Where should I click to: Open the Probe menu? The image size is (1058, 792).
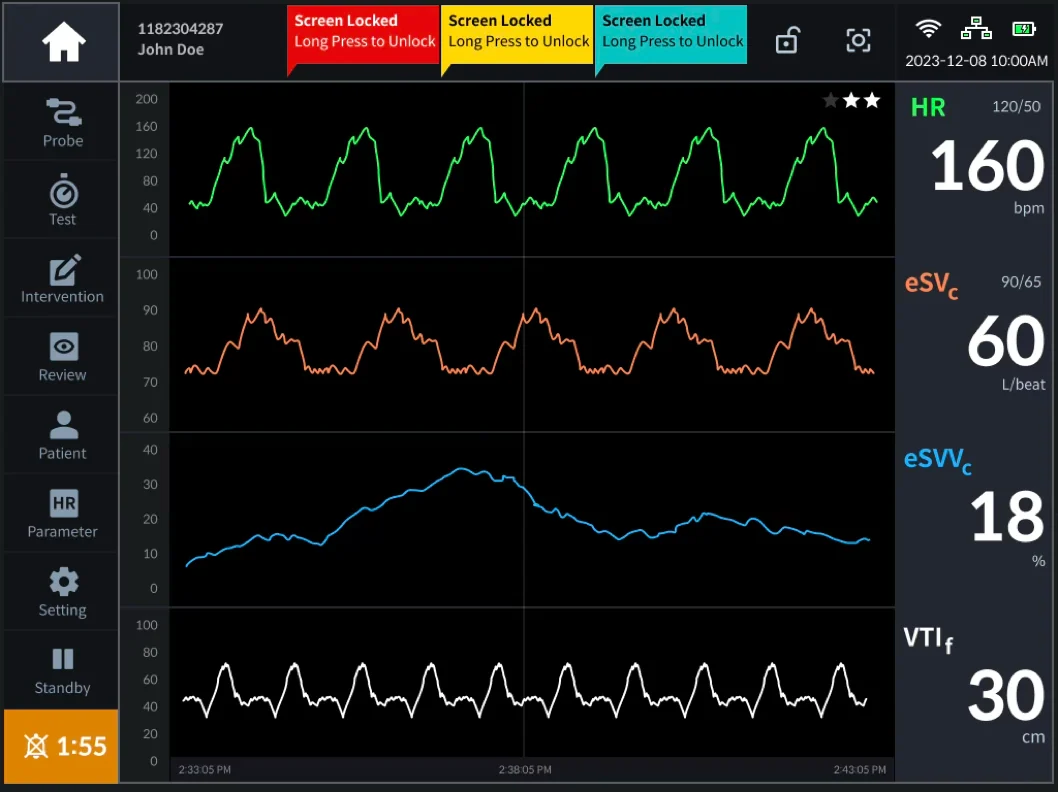62,122
